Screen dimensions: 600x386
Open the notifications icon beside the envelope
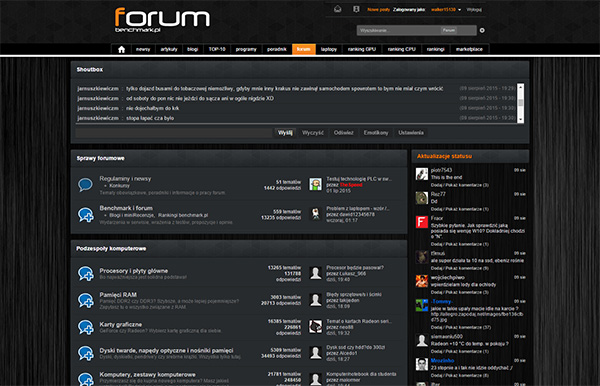pyautogui.click(x=356, y=9)
